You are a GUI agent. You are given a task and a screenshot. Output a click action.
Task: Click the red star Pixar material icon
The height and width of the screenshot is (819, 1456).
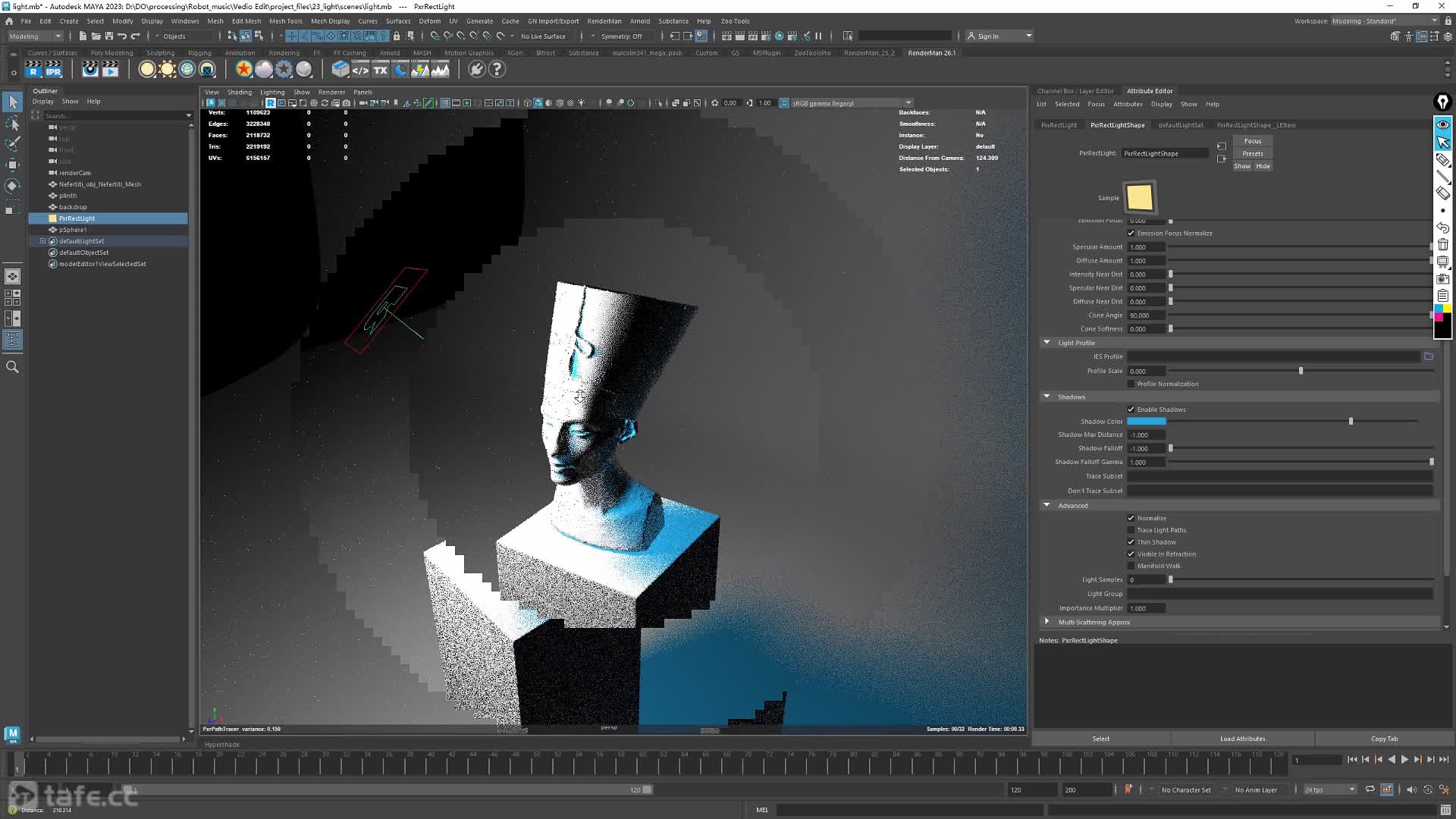[243, 70]
